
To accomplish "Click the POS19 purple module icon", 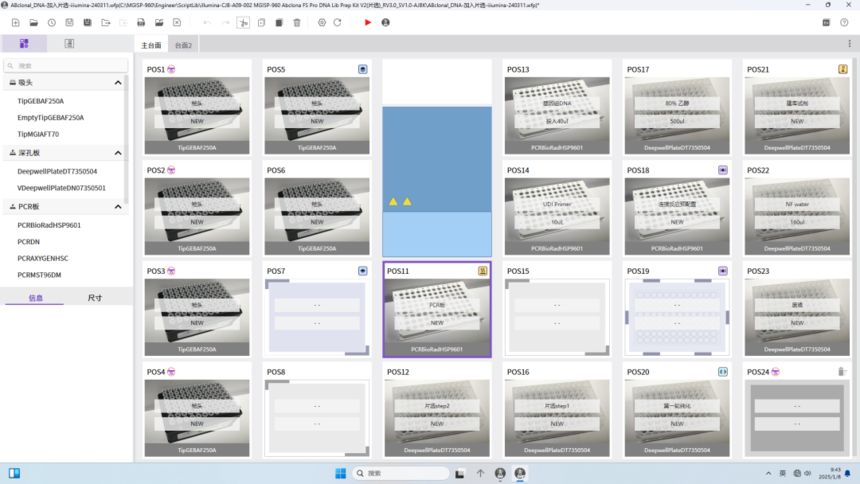I will click(723, 271).
